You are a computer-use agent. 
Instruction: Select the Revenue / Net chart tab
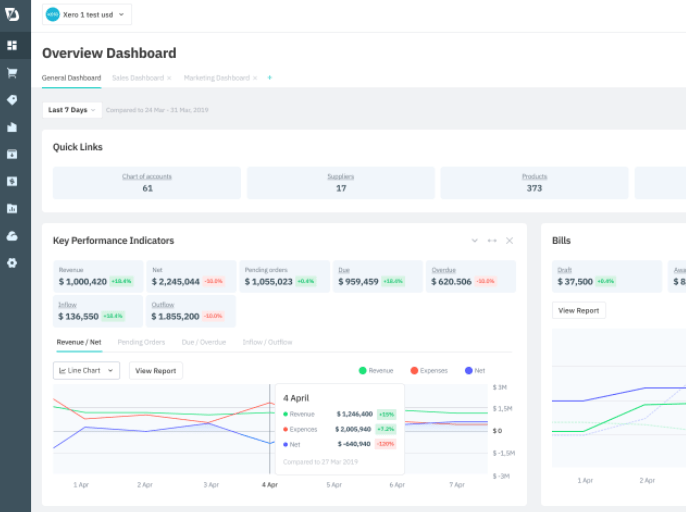[x=79, y=342]
